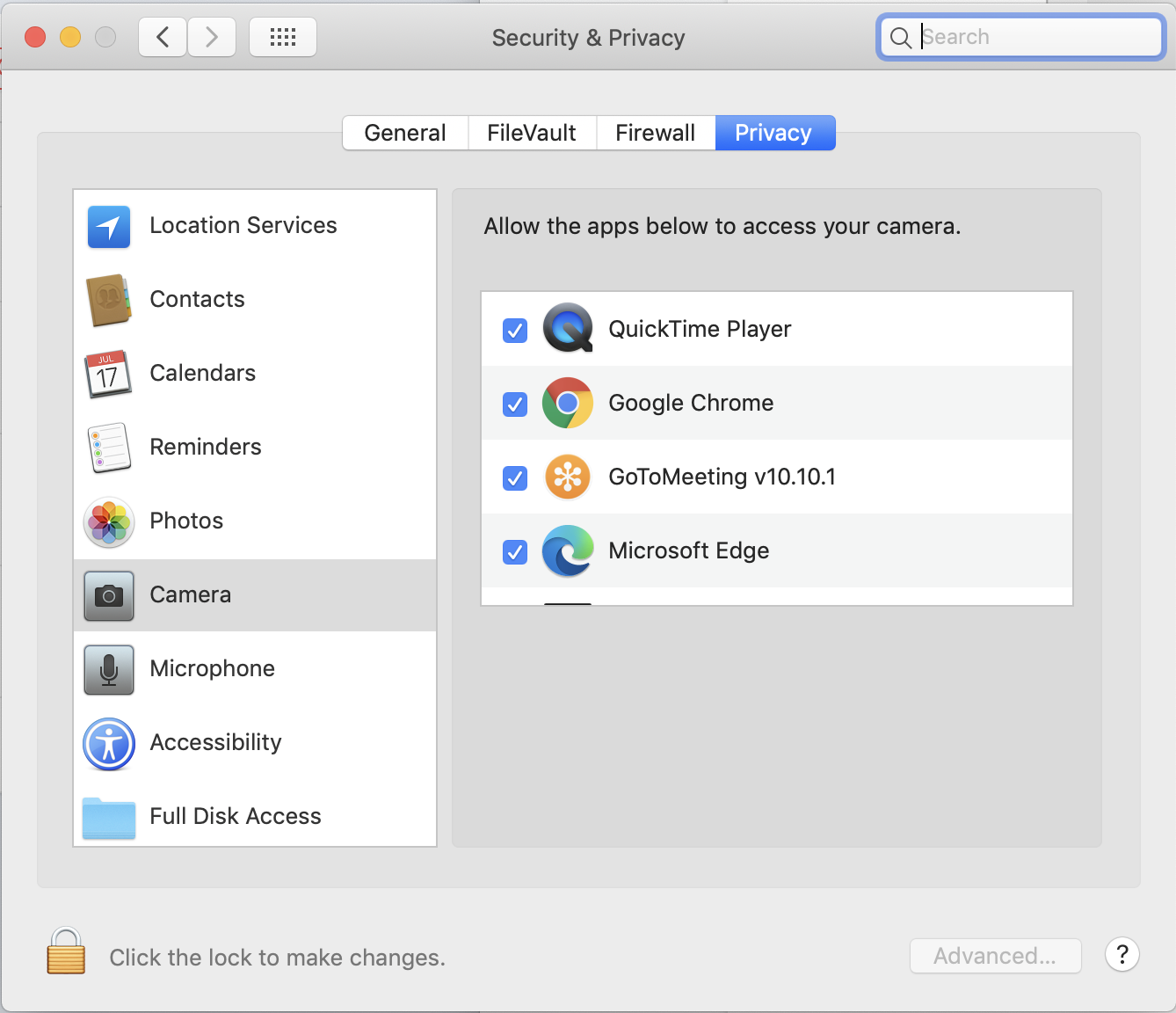
Task: Select the Reminders label in list
Action: pyautogui.click(x=206, y=447)
